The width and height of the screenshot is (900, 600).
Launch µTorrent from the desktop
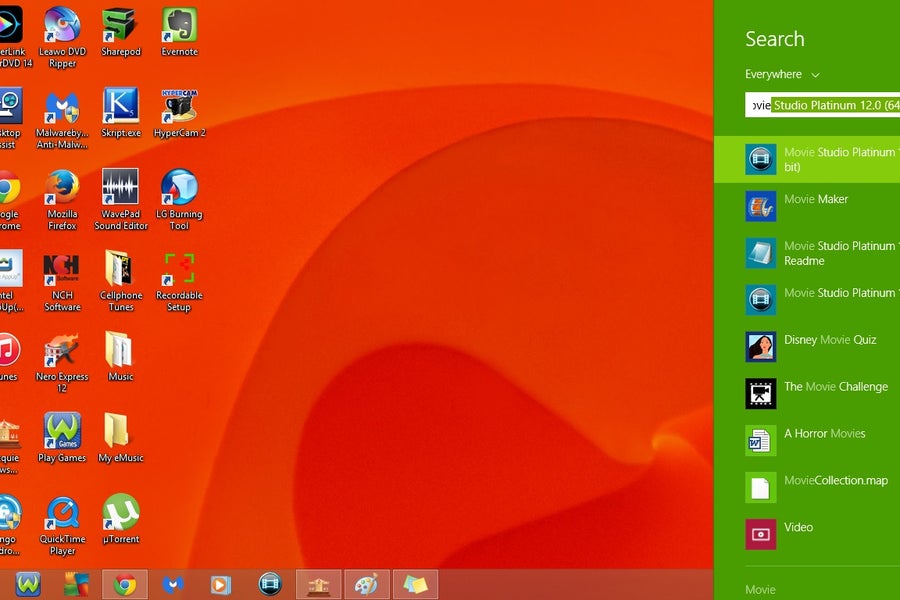(121, 519)
